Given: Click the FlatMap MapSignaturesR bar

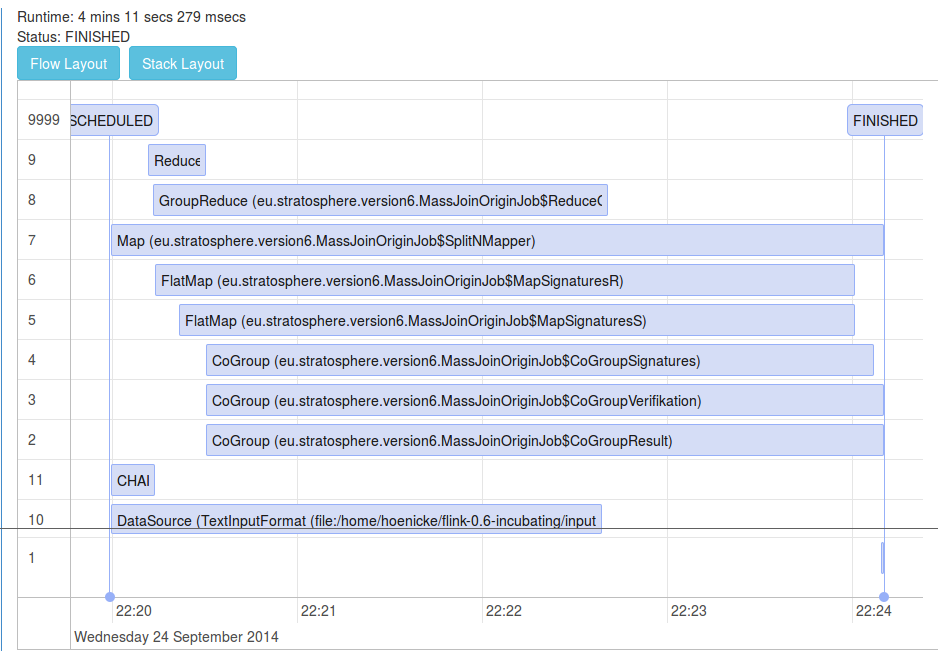Looking at the screenshot, I should 505,281.
